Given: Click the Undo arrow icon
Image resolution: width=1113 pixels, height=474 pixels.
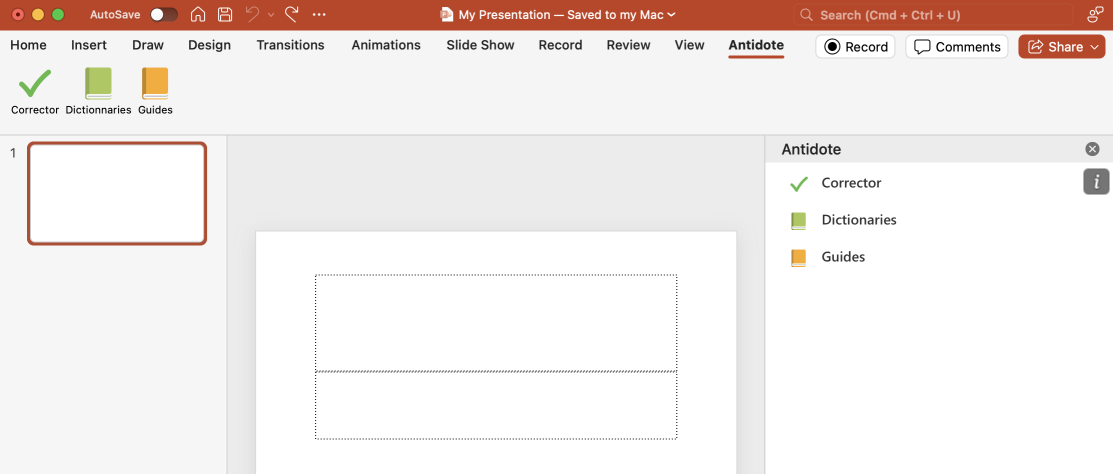Looking at the screenshot, I should (x=252, y=15).
